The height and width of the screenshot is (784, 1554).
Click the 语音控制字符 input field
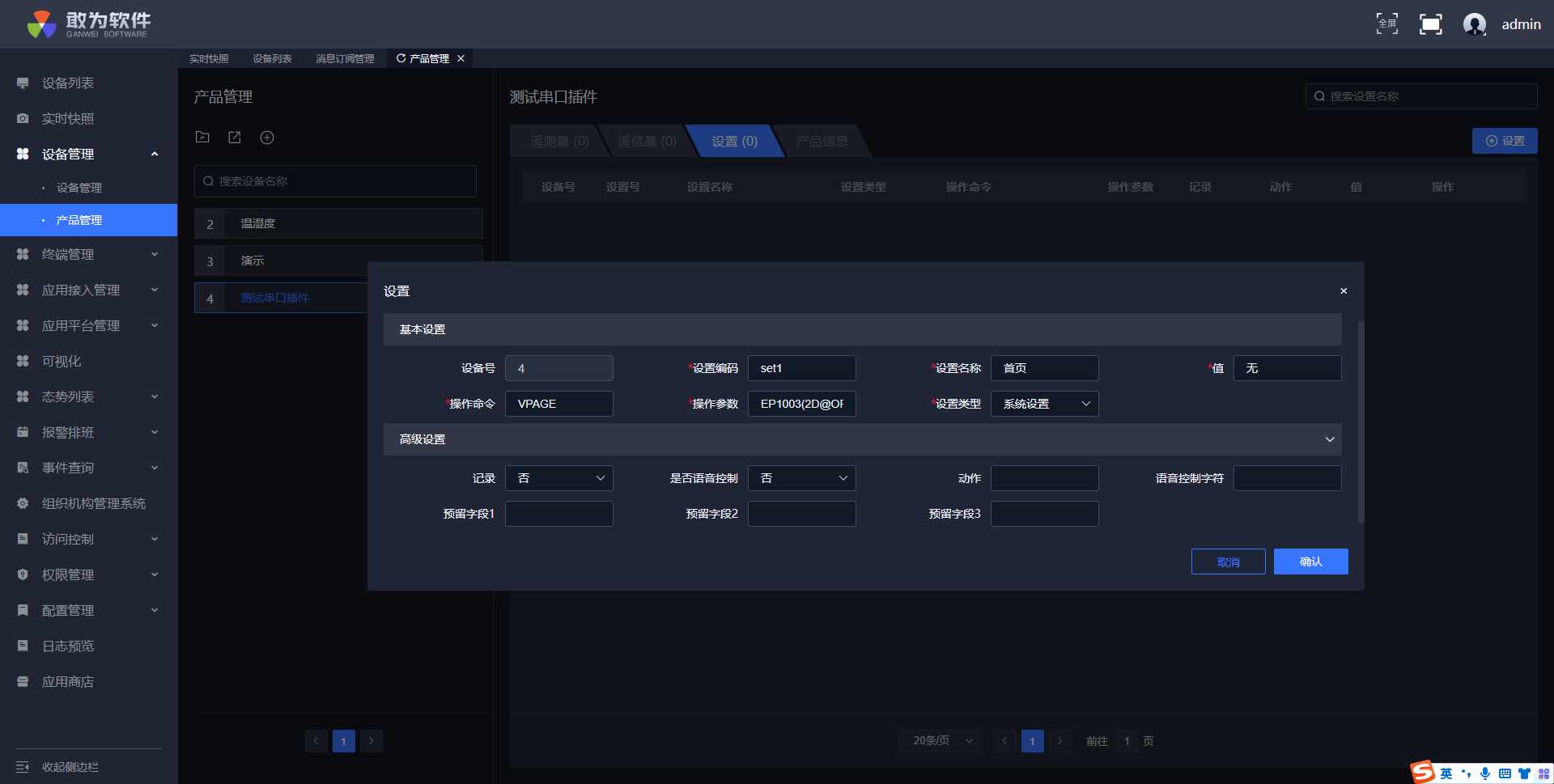(x=1287, y=478)
